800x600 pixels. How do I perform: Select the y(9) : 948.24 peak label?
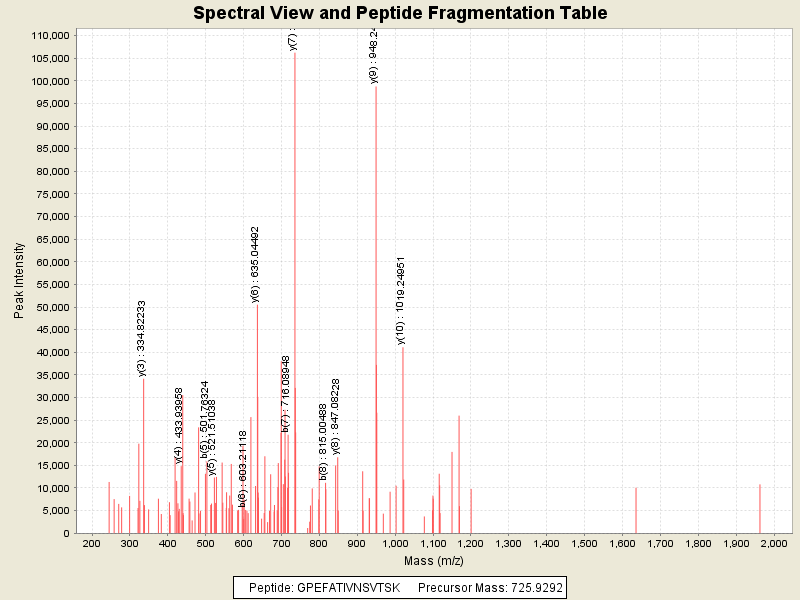point(374,55)
